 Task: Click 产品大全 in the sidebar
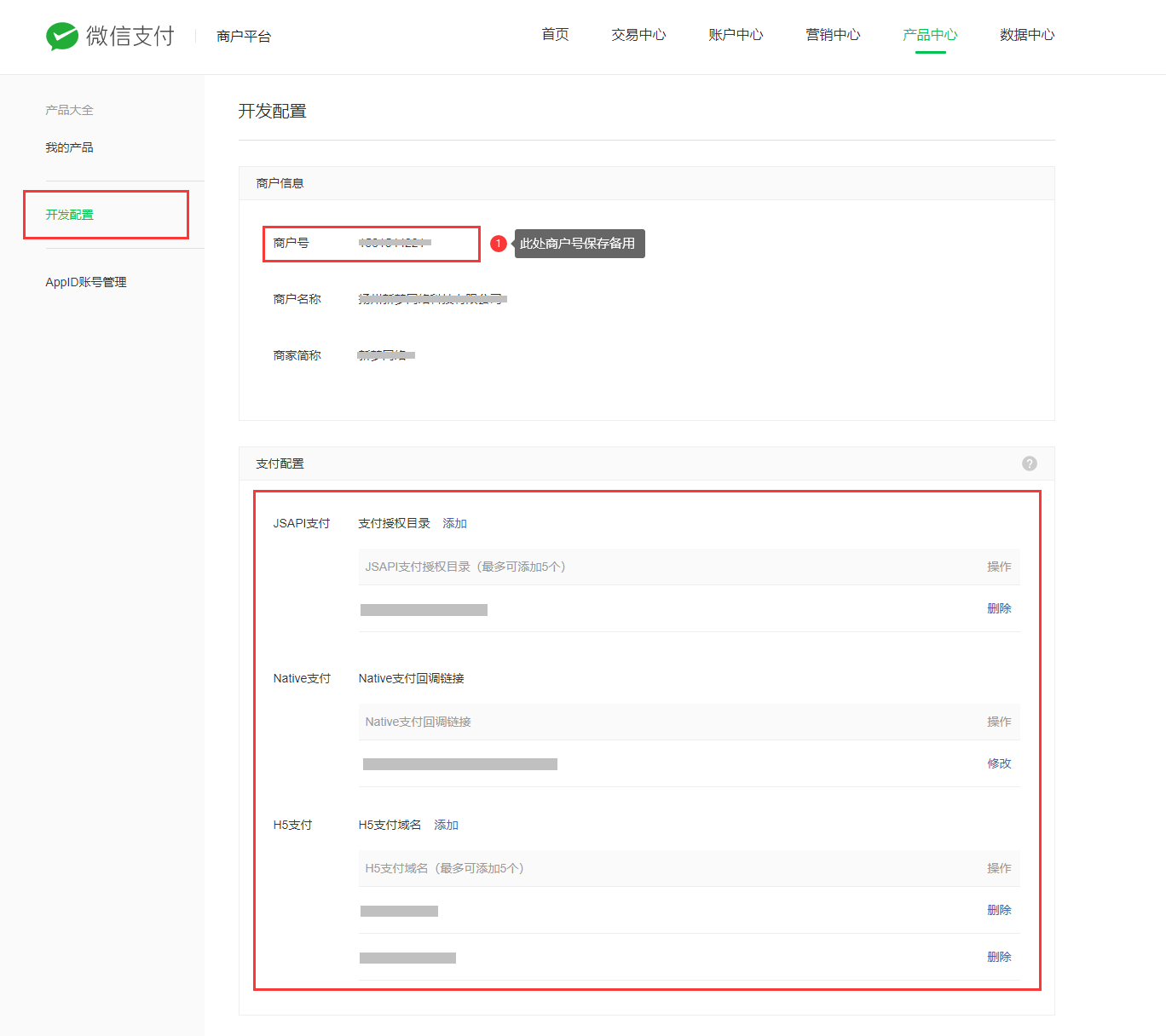69,110
